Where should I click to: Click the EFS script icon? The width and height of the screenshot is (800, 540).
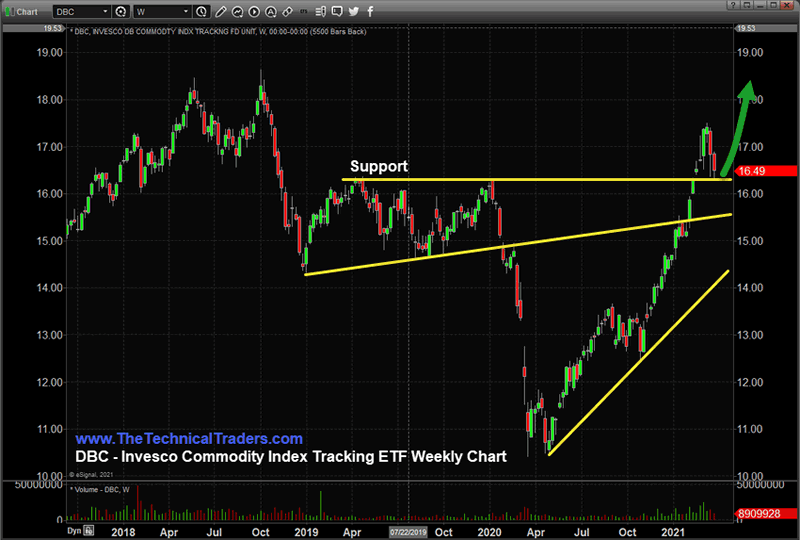pos(304,11)
